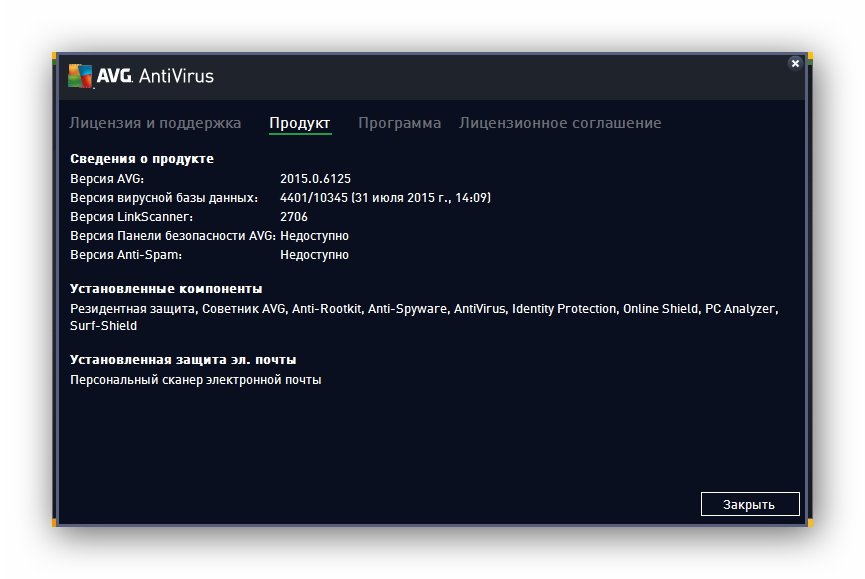The width and height of the screenshot is (865, 579).
Task: Click the LinkScanner version value 2706
Action: (x=293, y=217)
